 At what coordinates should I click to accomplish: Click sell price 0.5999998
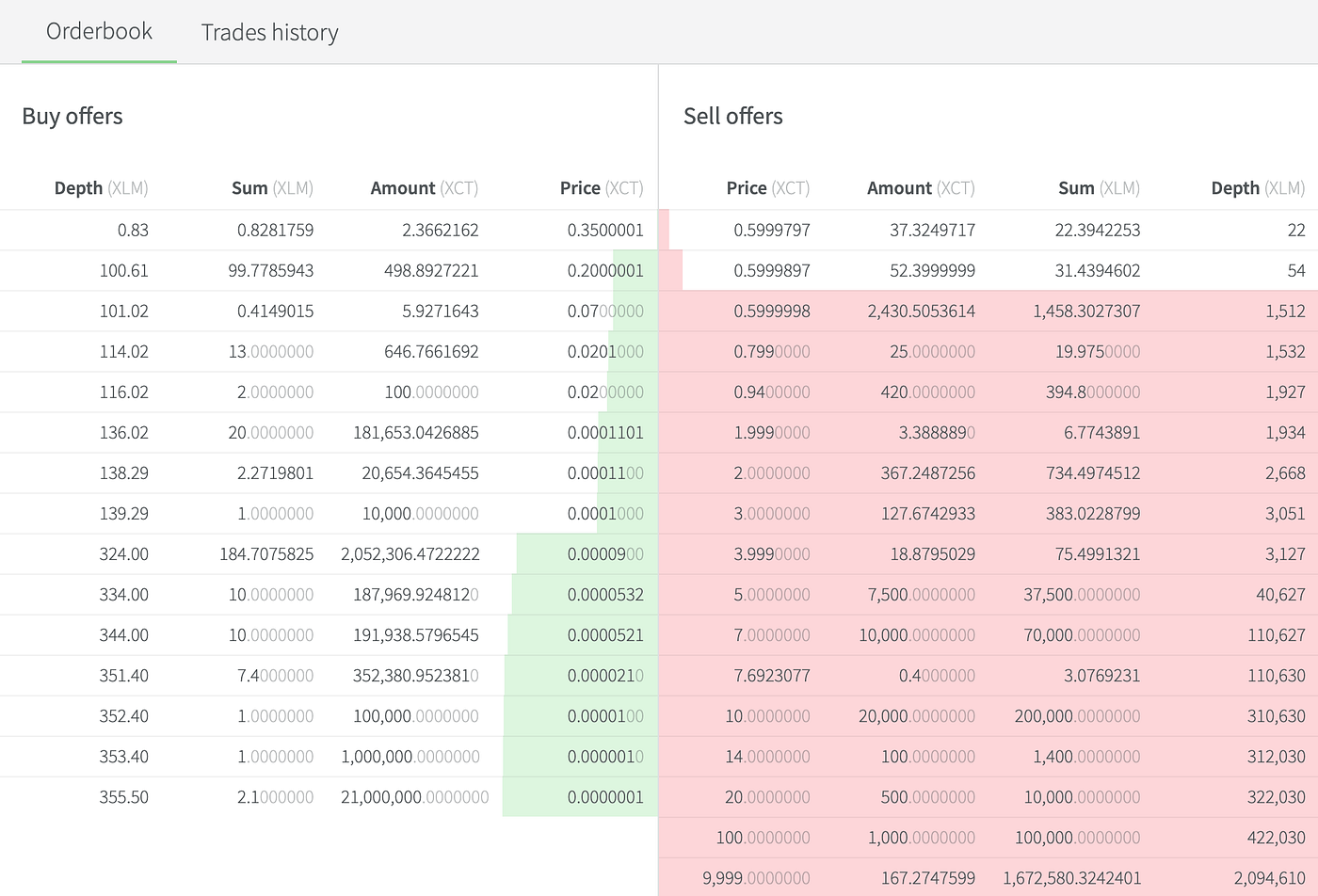coord(772,311)
